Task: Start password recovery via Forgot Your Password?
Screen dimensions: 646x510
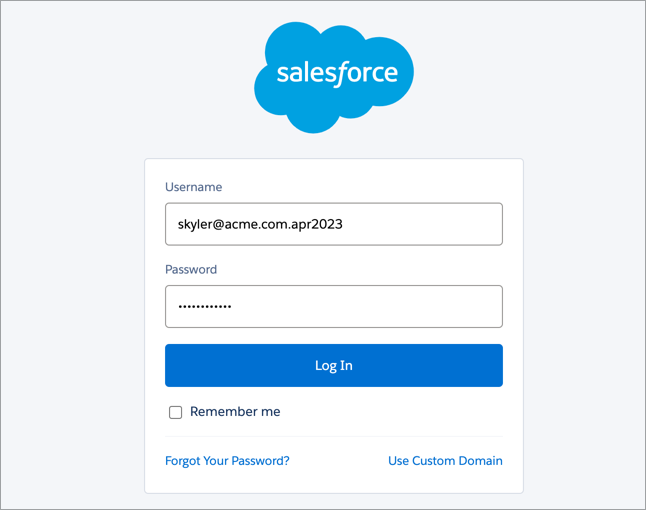Action: coord(227,461)
